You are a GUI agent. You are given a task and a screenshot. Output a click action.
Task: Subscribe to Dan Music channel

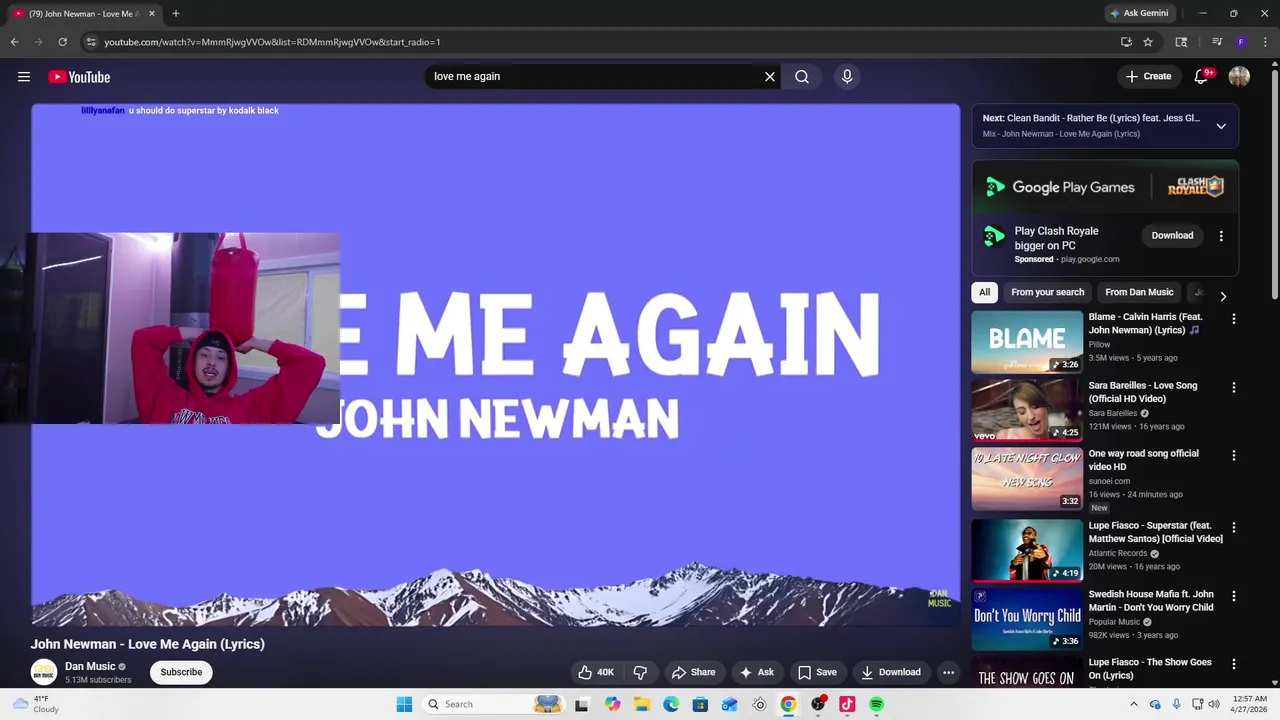pos(181,672)
